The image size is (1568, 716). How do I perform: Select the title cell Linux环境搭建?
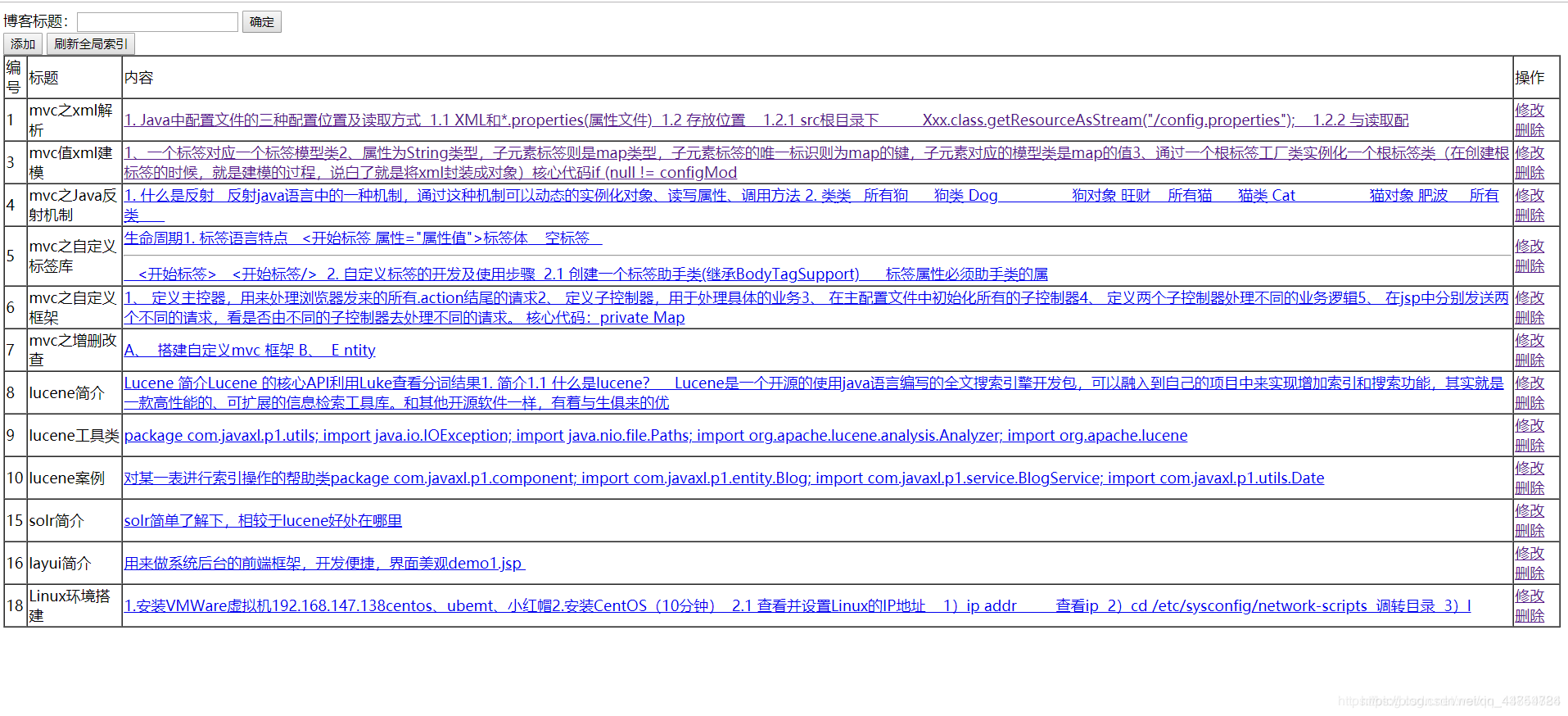[x=75, y=605]
